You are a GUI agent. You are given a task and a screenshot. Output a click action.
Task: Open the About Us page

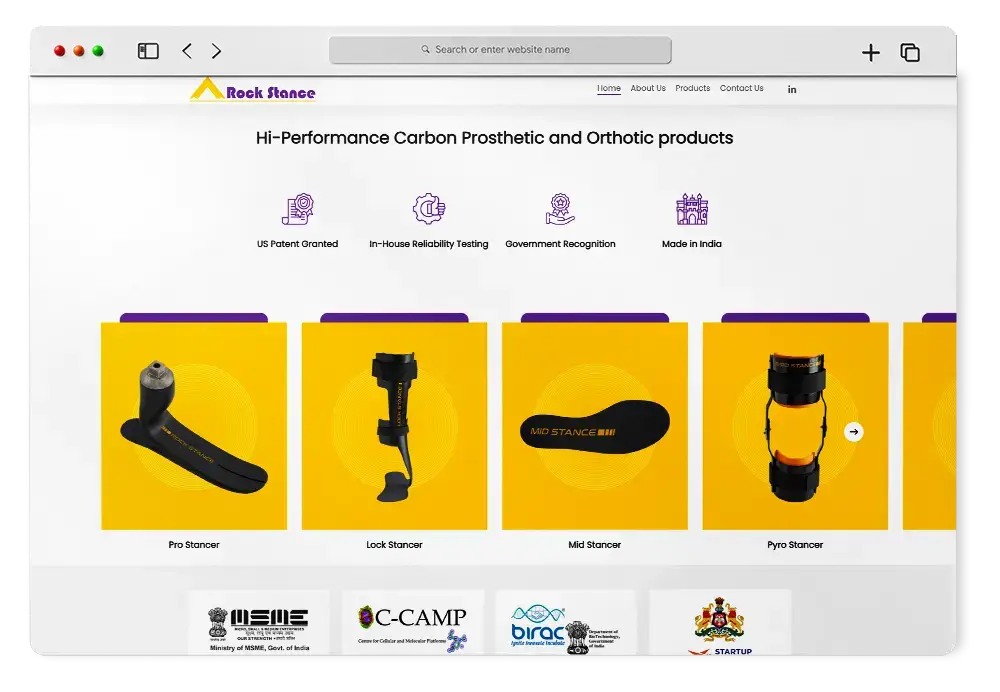[x=648, y=88]
